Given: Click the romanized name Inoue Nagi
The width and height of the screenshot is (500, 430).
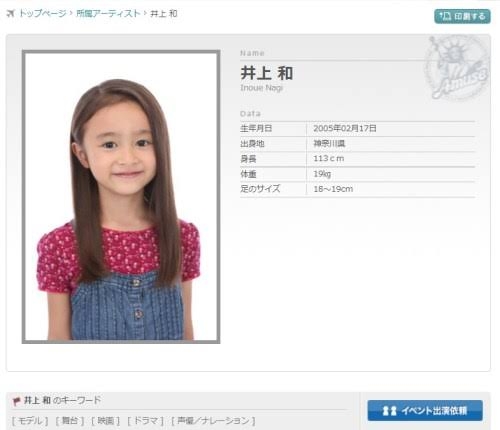Looking at the screenshot, I should click(262, 88).
